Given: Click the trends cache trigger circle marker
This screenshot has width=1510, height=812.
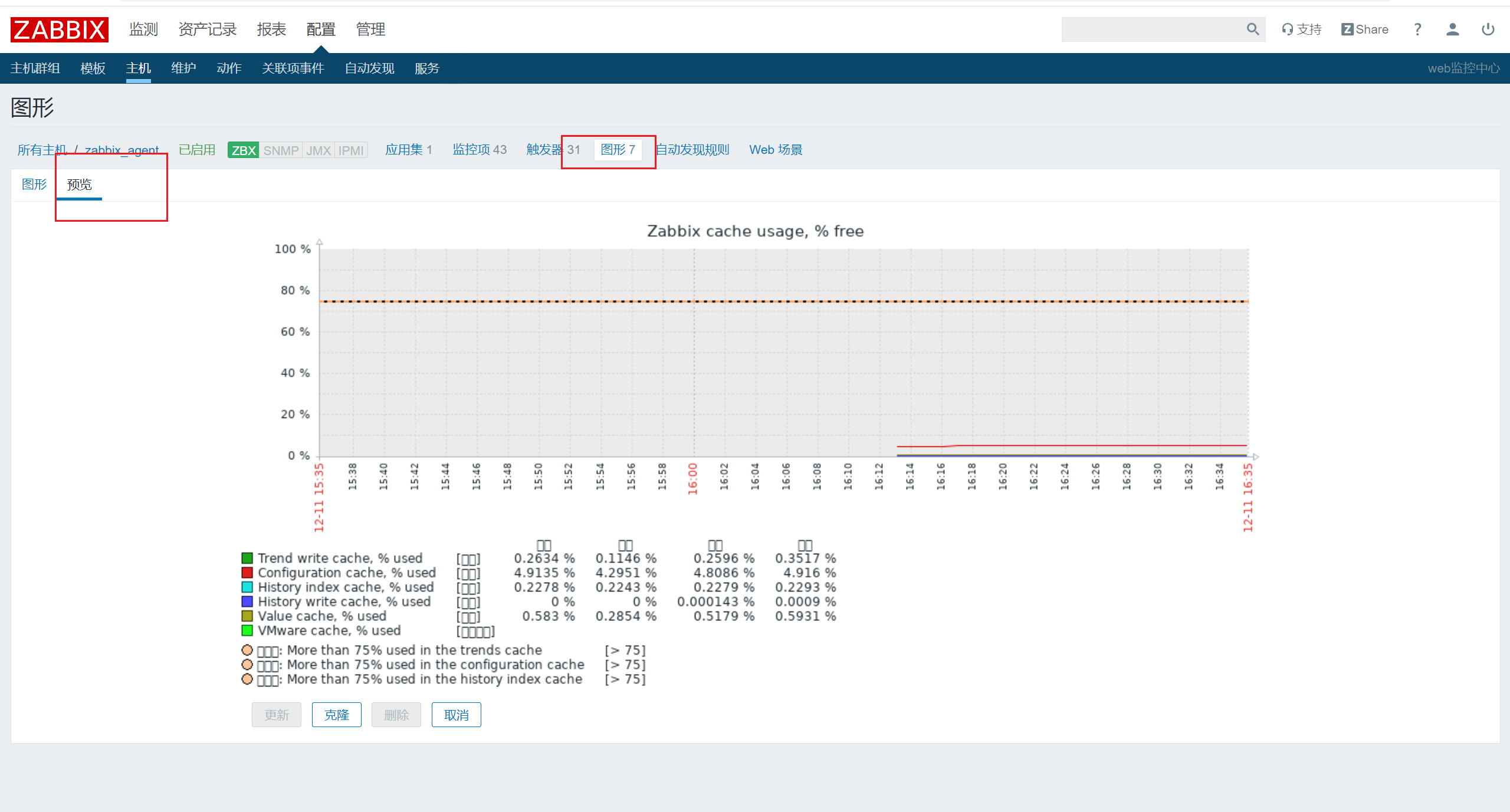Looking at the screenshot, I should pos(247,650).
